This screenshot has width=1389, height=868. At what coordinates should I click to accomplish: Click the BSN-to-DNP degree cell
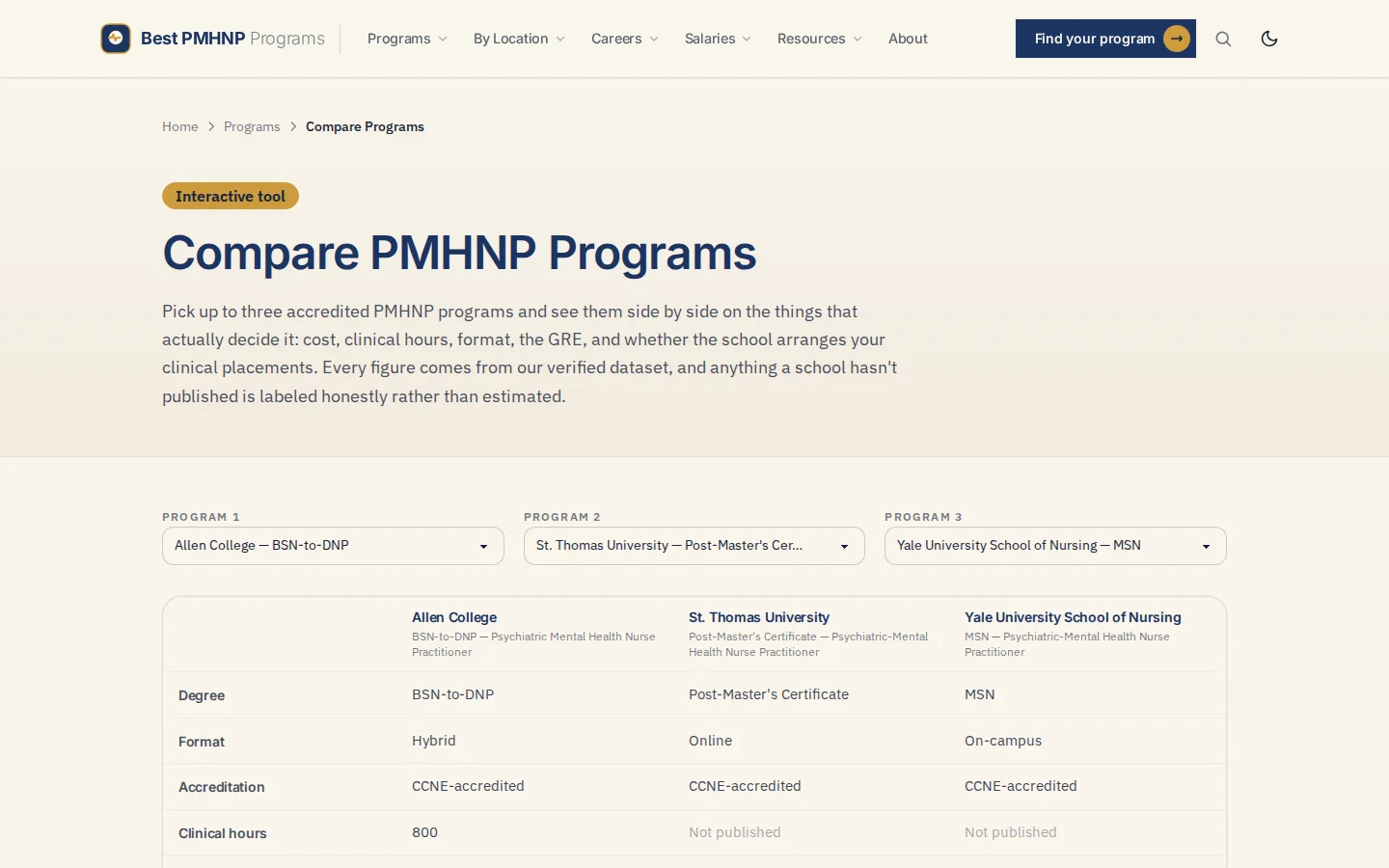[452, 694]
